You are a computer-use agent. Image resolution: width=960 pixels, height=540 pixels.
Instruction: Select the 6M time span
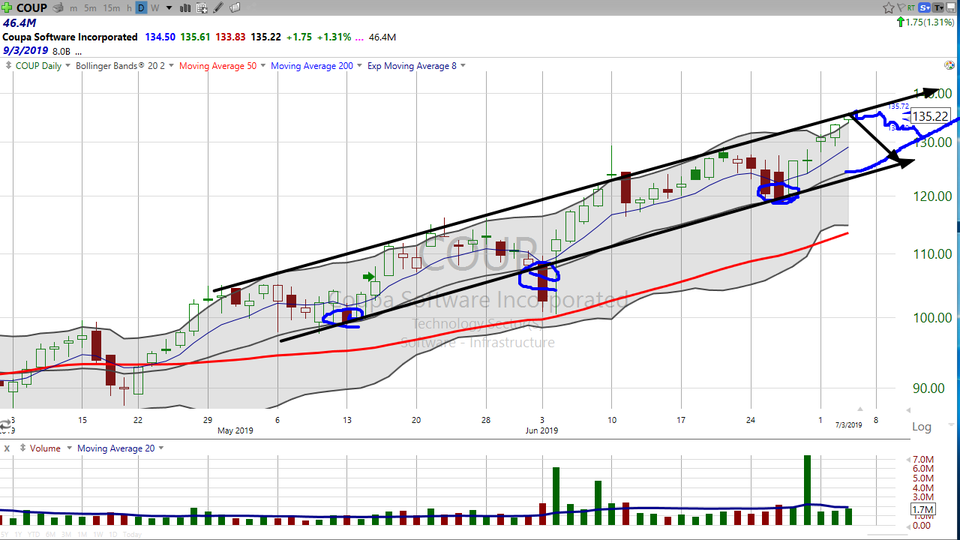click(x=50, y=534)
